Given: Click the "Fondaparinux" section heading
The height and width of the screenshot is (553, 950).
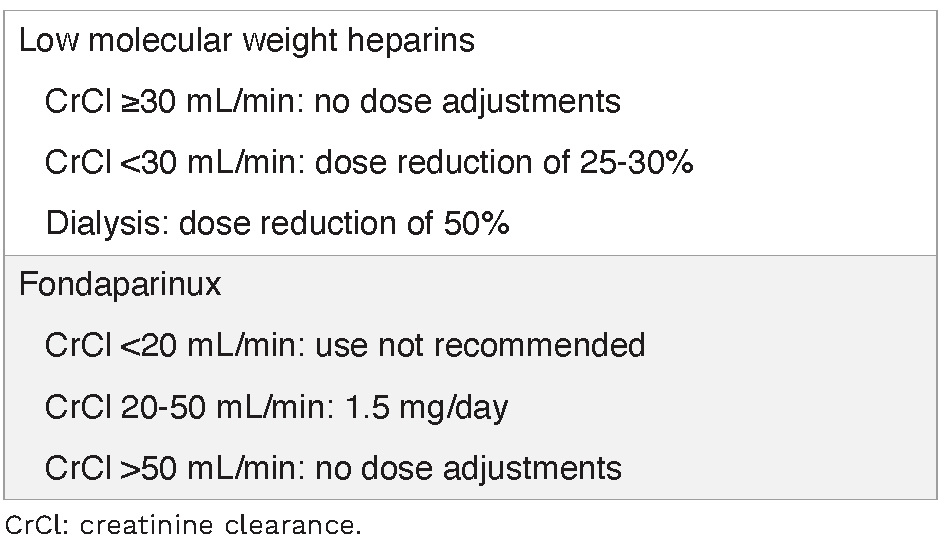Looking at the screenshot, I should [x=120, y=285].
